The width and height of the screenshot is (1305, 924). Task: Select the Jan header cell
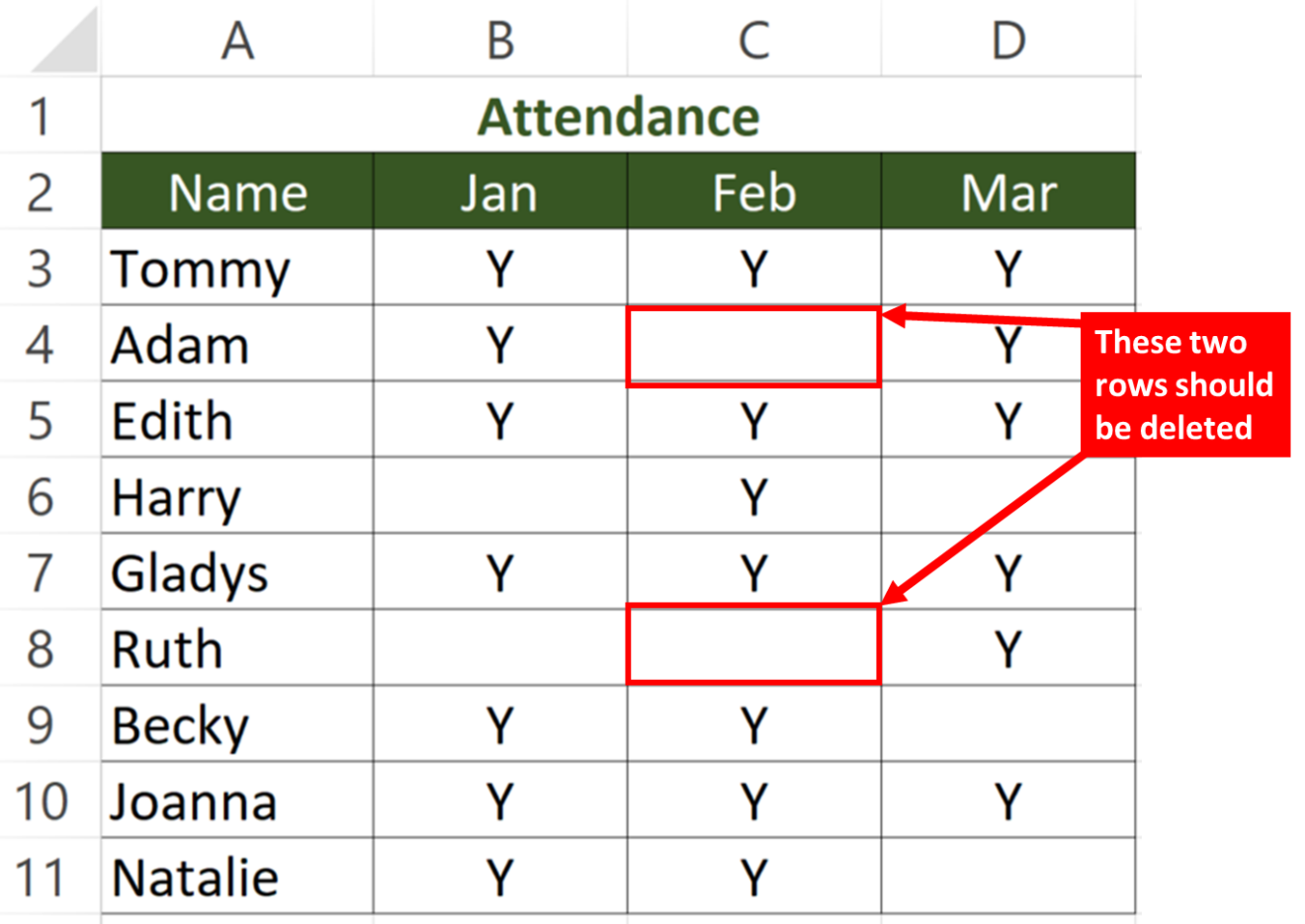pos(498,193)
